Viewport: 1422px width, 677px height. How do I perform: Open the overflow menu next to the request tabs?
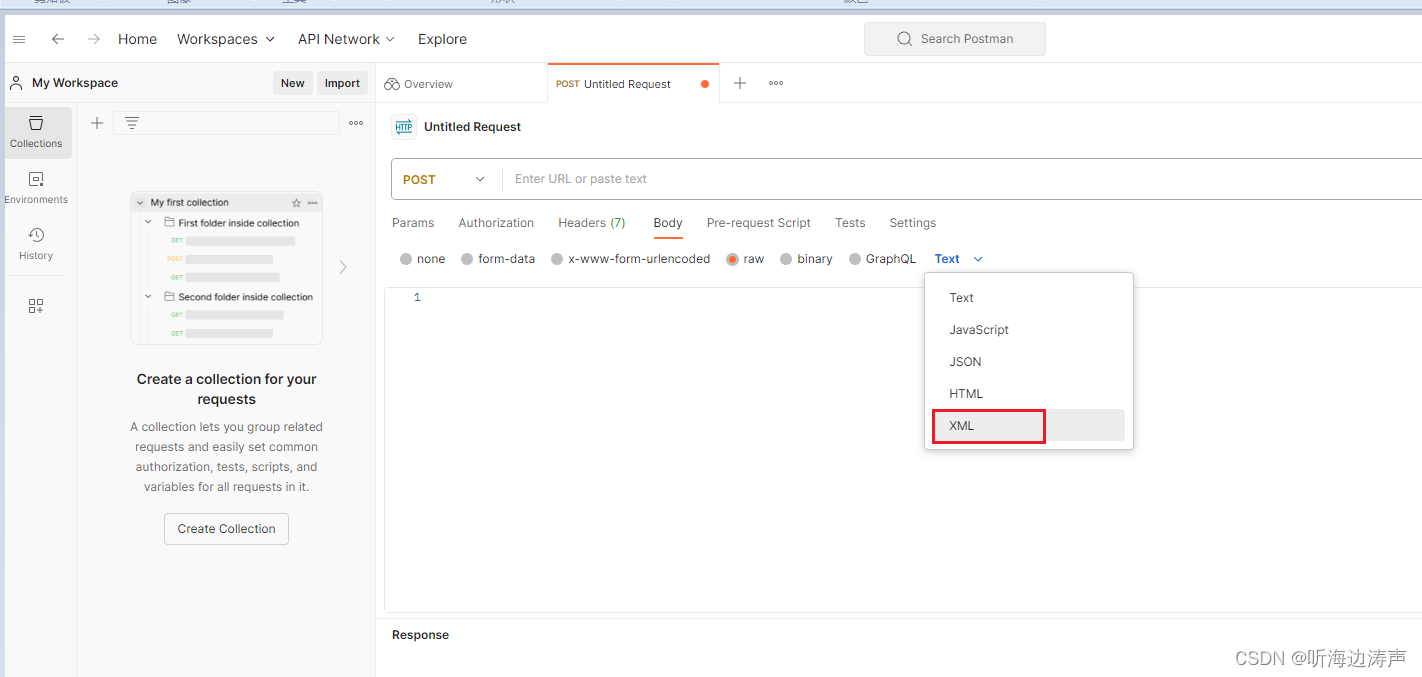(775, 83)
